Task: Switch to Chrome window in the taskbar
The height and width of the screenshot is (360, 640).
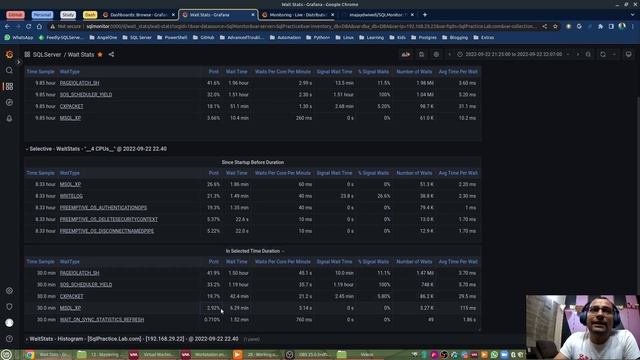Action: [x=47, y=354]
